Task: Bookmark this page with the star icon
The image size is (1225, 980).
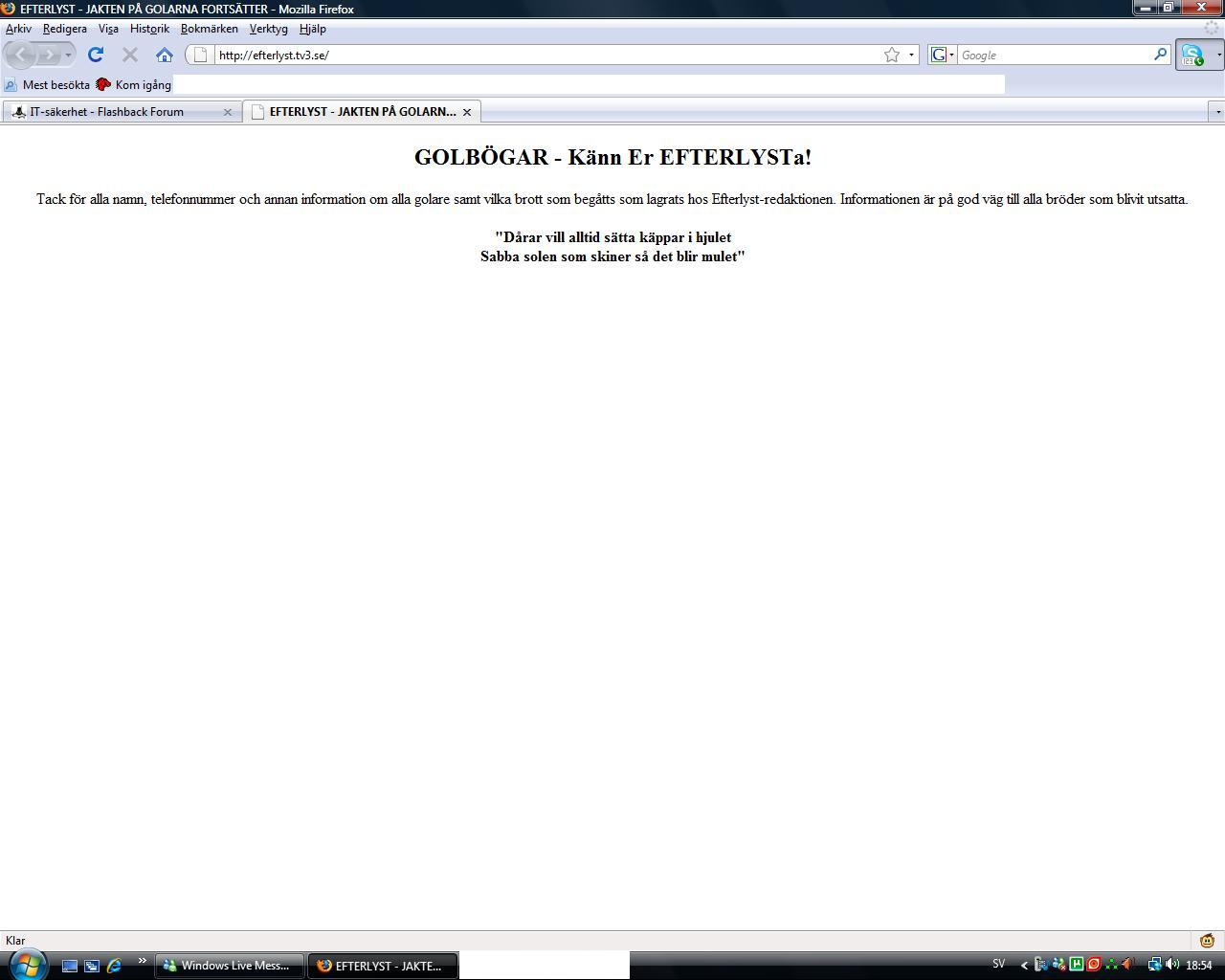Action: [x=891, y=55]
